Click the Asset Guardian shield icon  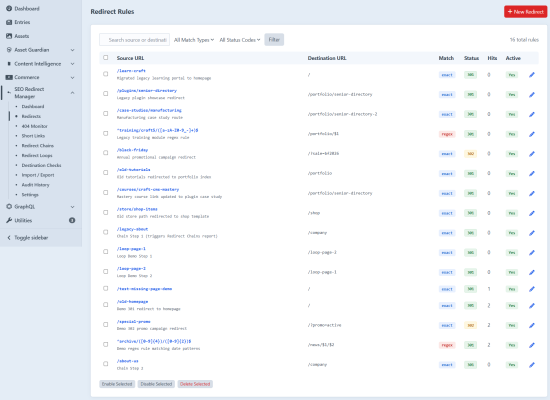pos(9,50)
